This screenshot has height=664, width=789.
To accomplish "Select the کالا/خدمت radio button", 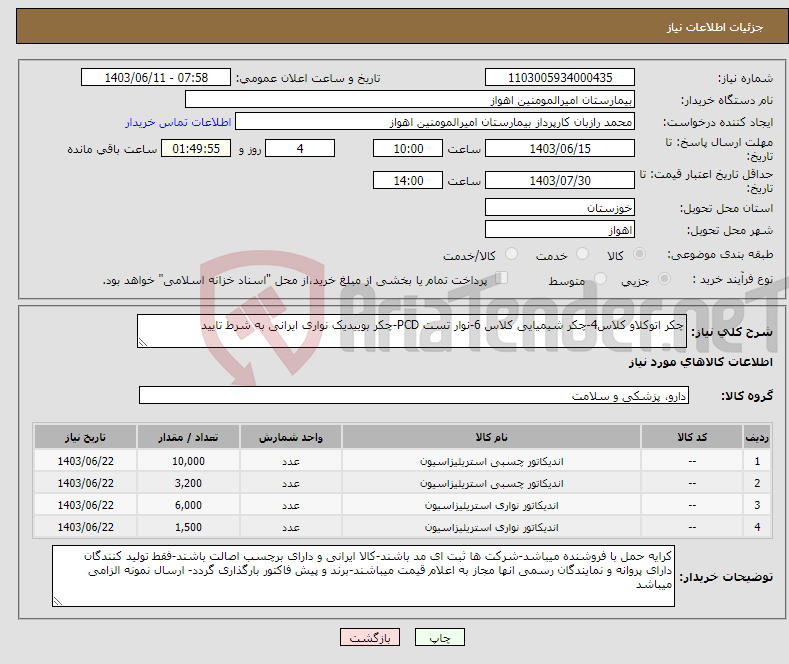I will click(x=511, y=254).
